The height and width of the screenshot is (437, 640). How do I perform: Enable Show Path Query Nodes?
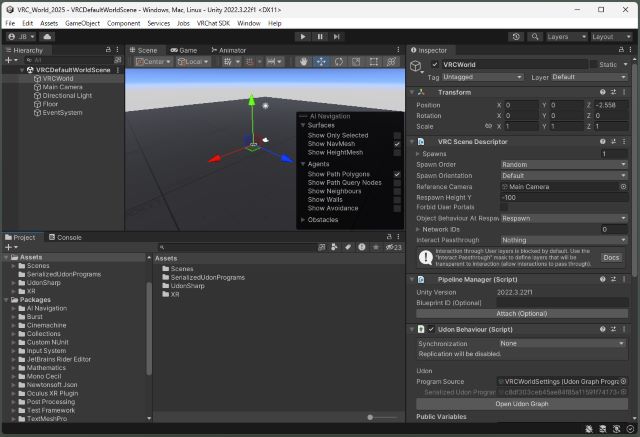coord(397,182)
